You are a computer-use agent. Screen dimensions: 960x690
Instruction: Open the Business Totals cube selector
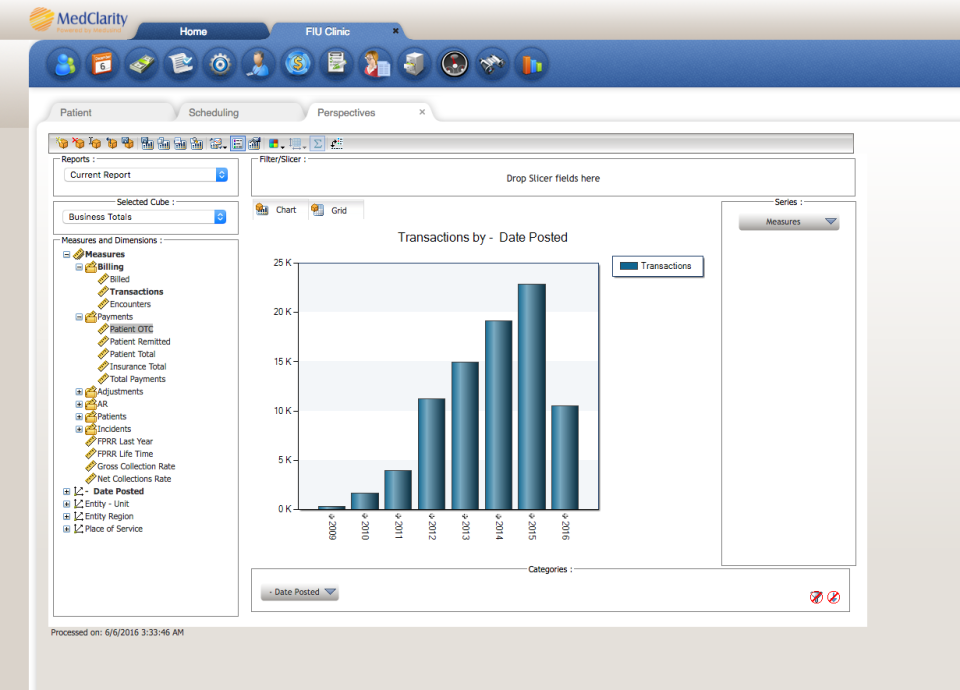coord(146,217)
